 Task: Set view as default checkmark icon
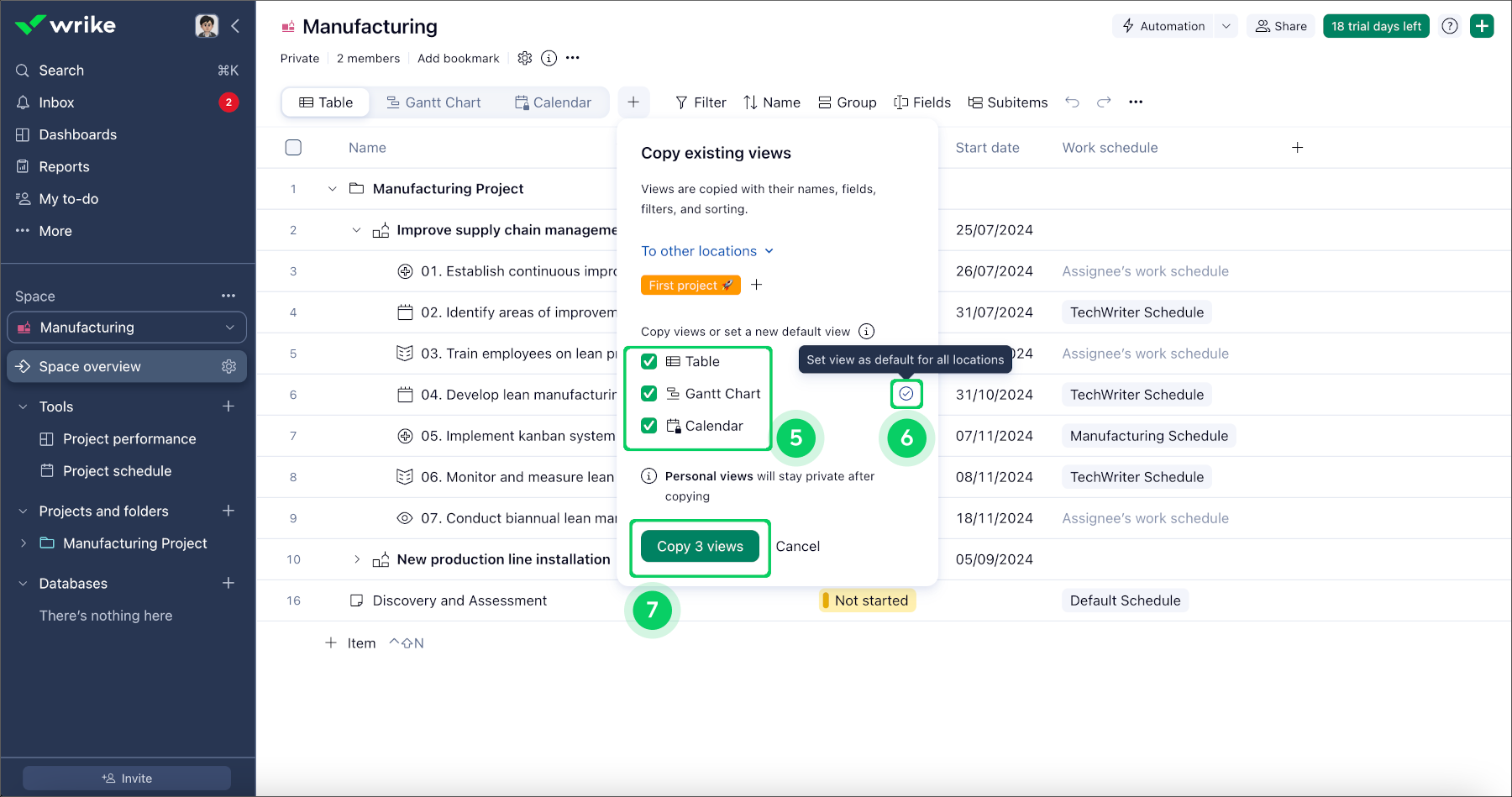906,394
